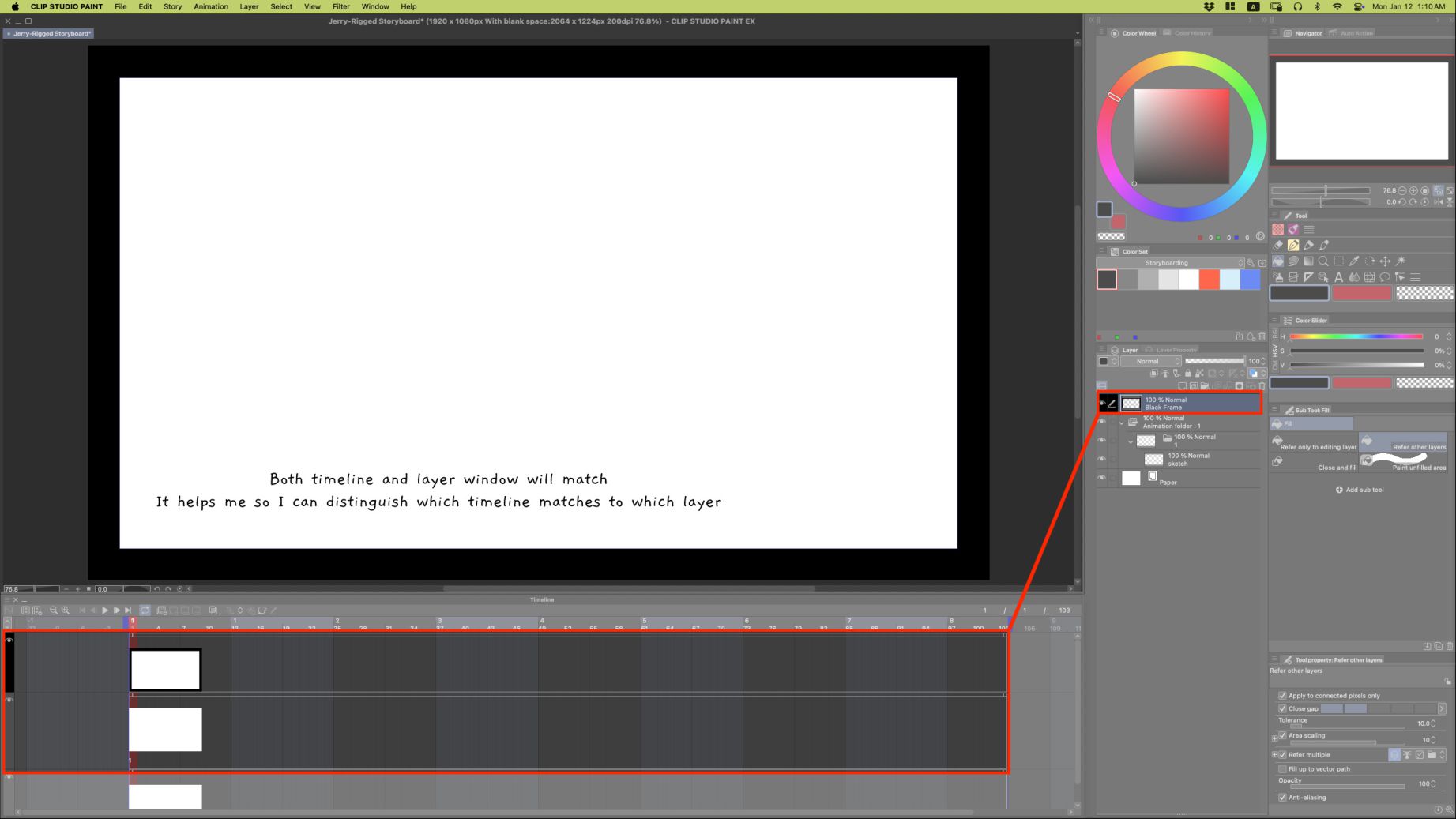Toggle loop playback in timeline
This screenshot has width=1456, height=819.
click(x=145, y=610)
